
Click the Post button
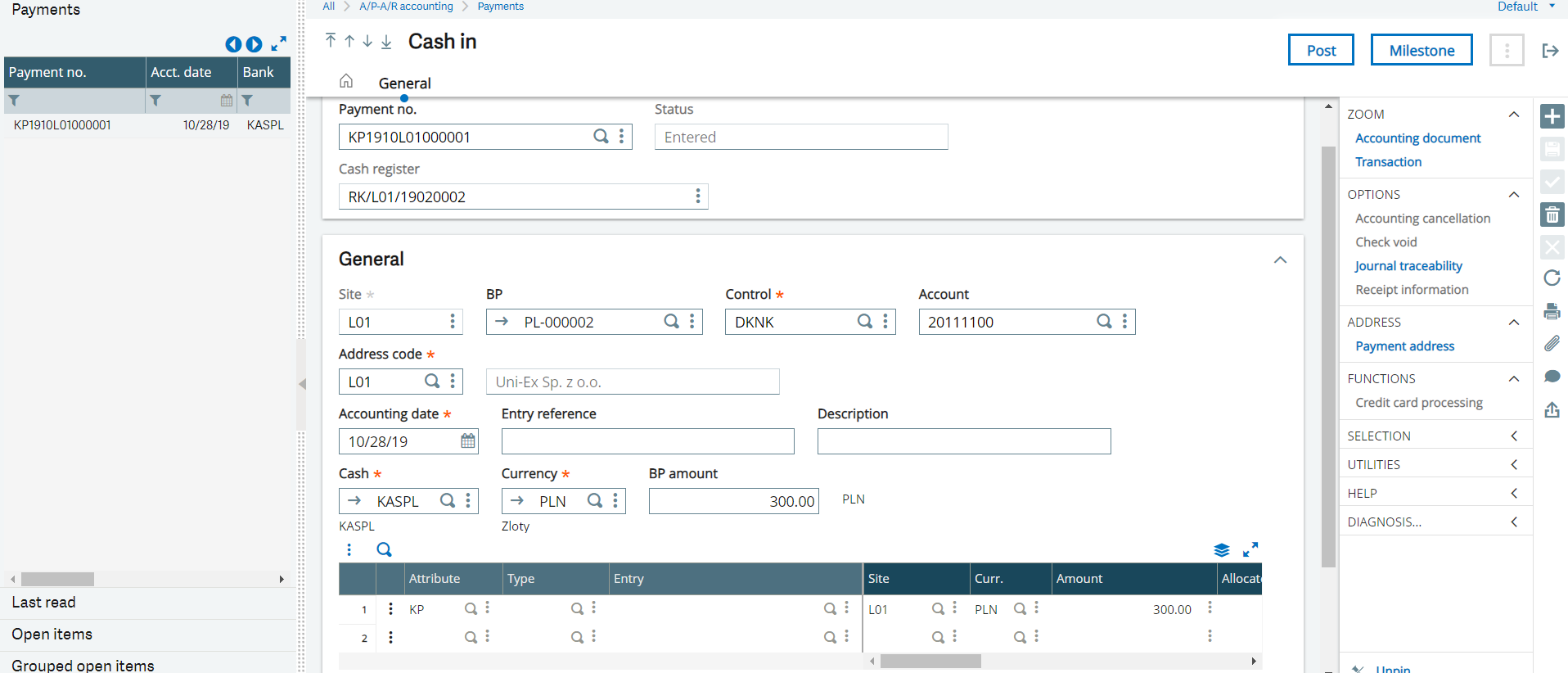tap(1320, 50)
